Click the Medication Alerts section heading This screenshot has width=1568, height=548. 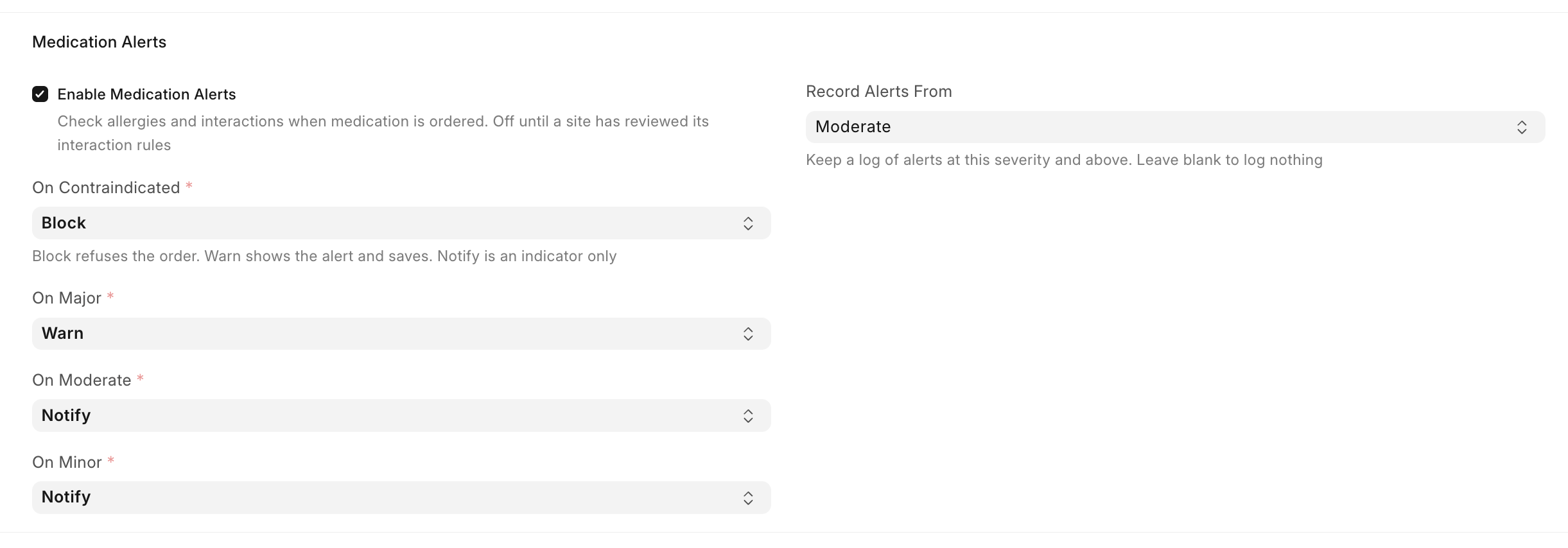[100, 42]
